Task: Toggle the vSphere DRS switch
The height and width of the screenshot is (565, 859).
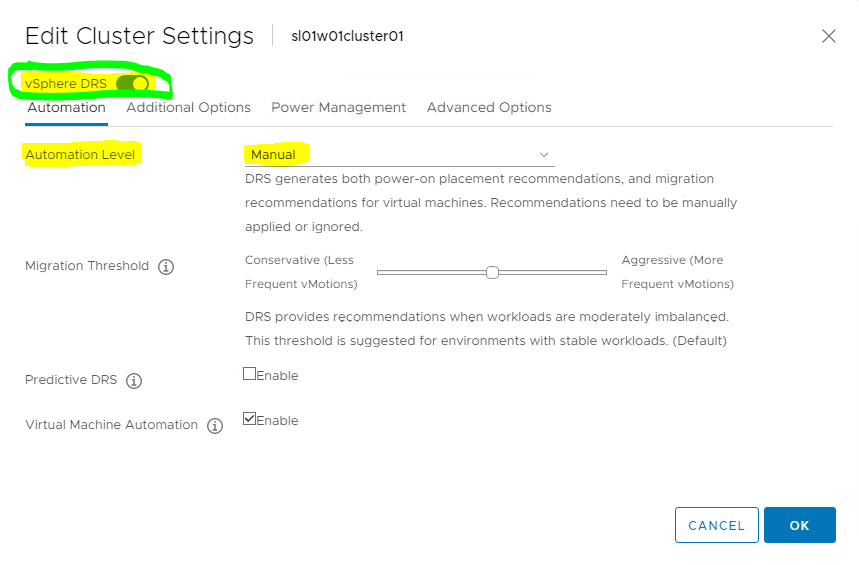Action: [x=133, y=83]
